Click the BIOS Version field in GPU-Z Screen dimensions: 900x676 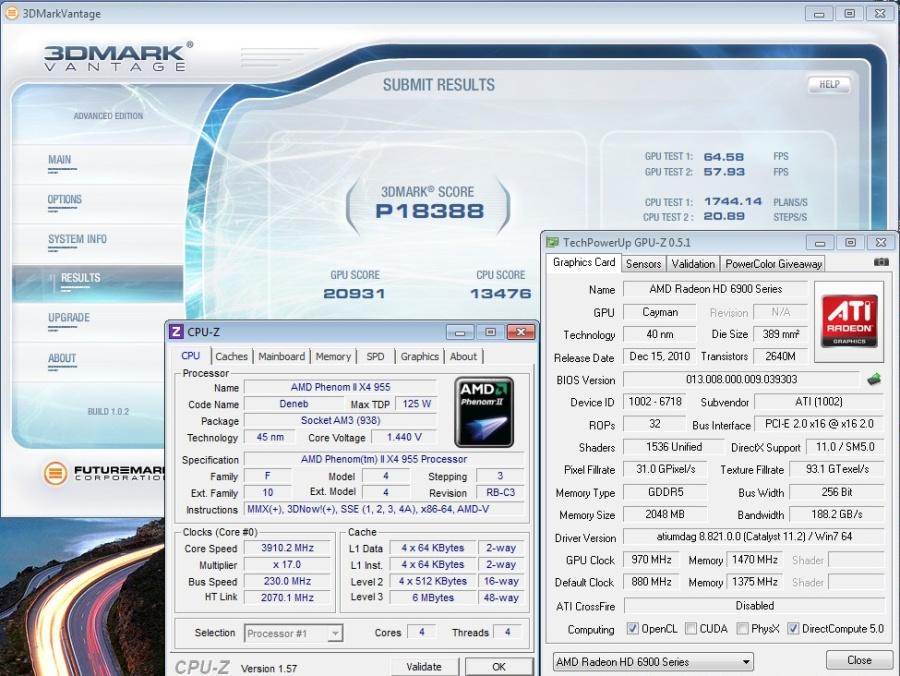tap(741, 379)
